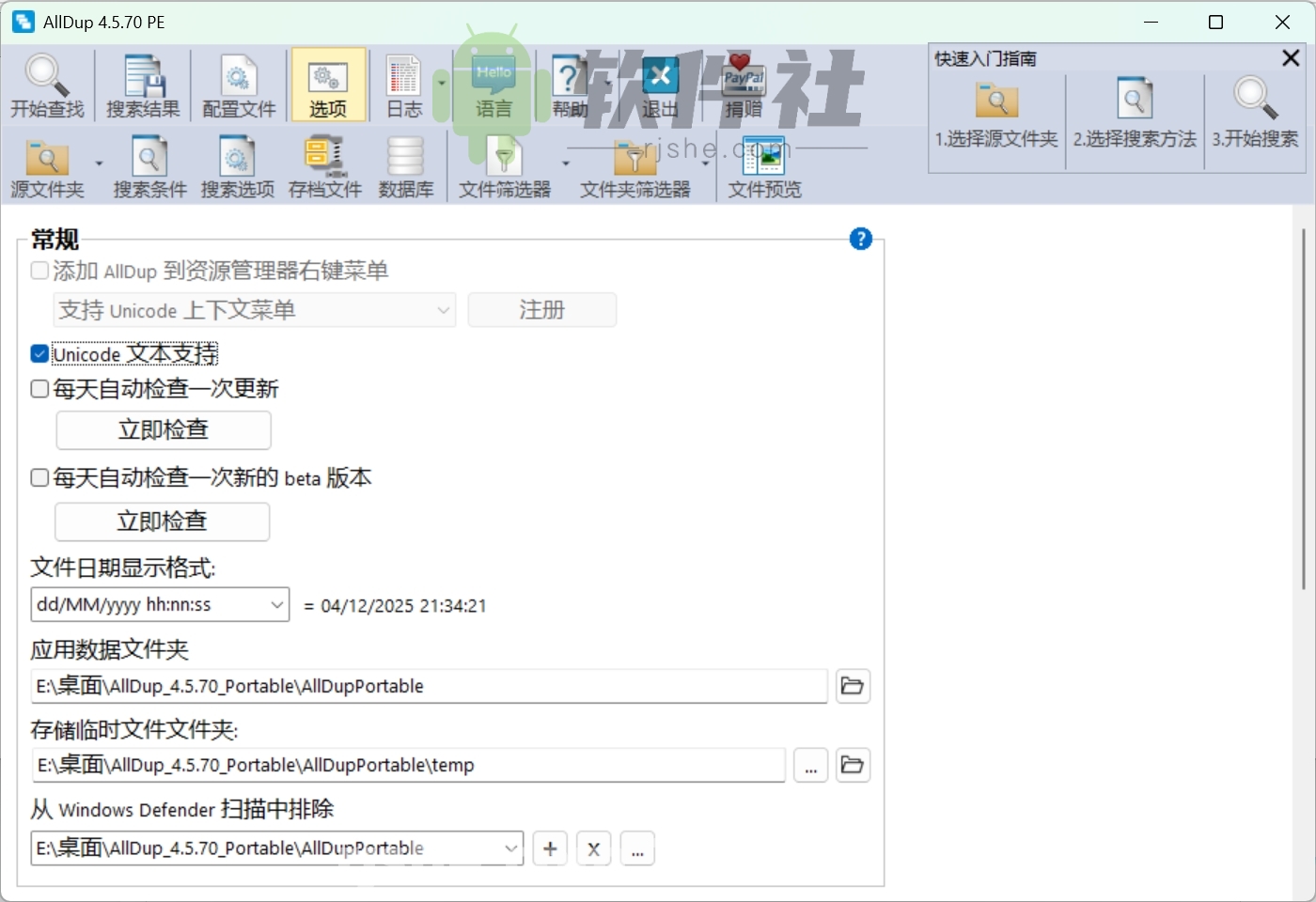The height and width of the screenshot is (902, 1316).
Task: Click 立即检查 to check updates now
Action: coord(163,429)
